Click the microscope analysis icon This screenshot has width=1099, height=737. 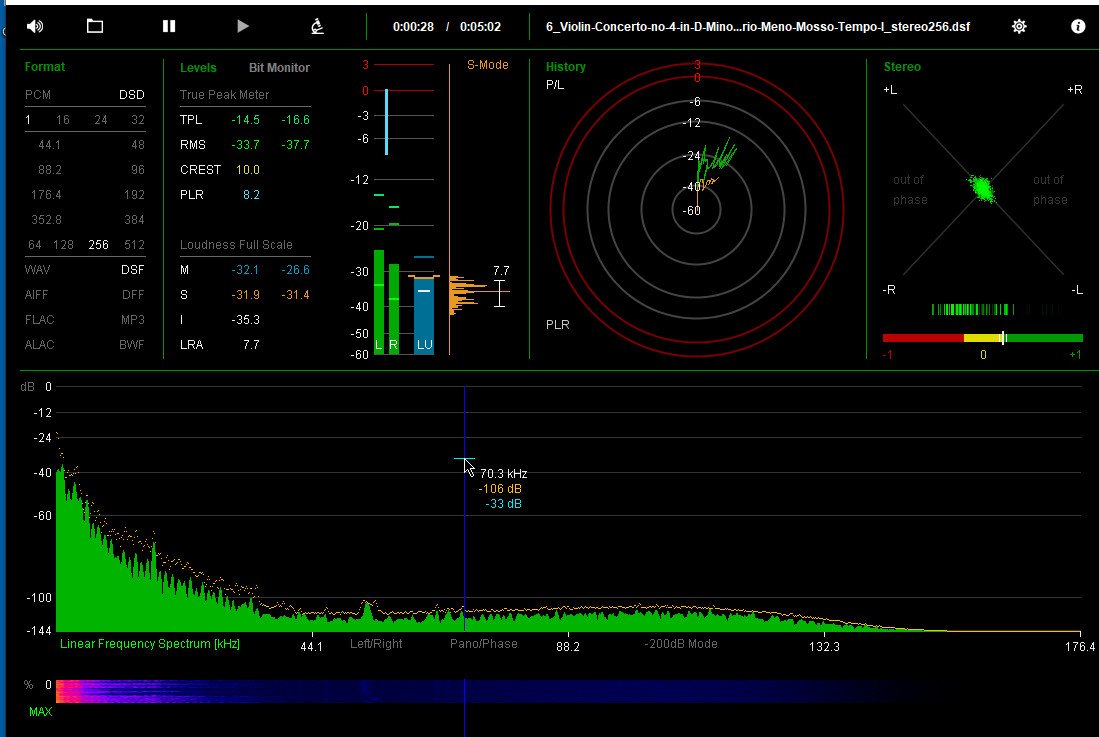pyautogui.click(x=318, y=27)
